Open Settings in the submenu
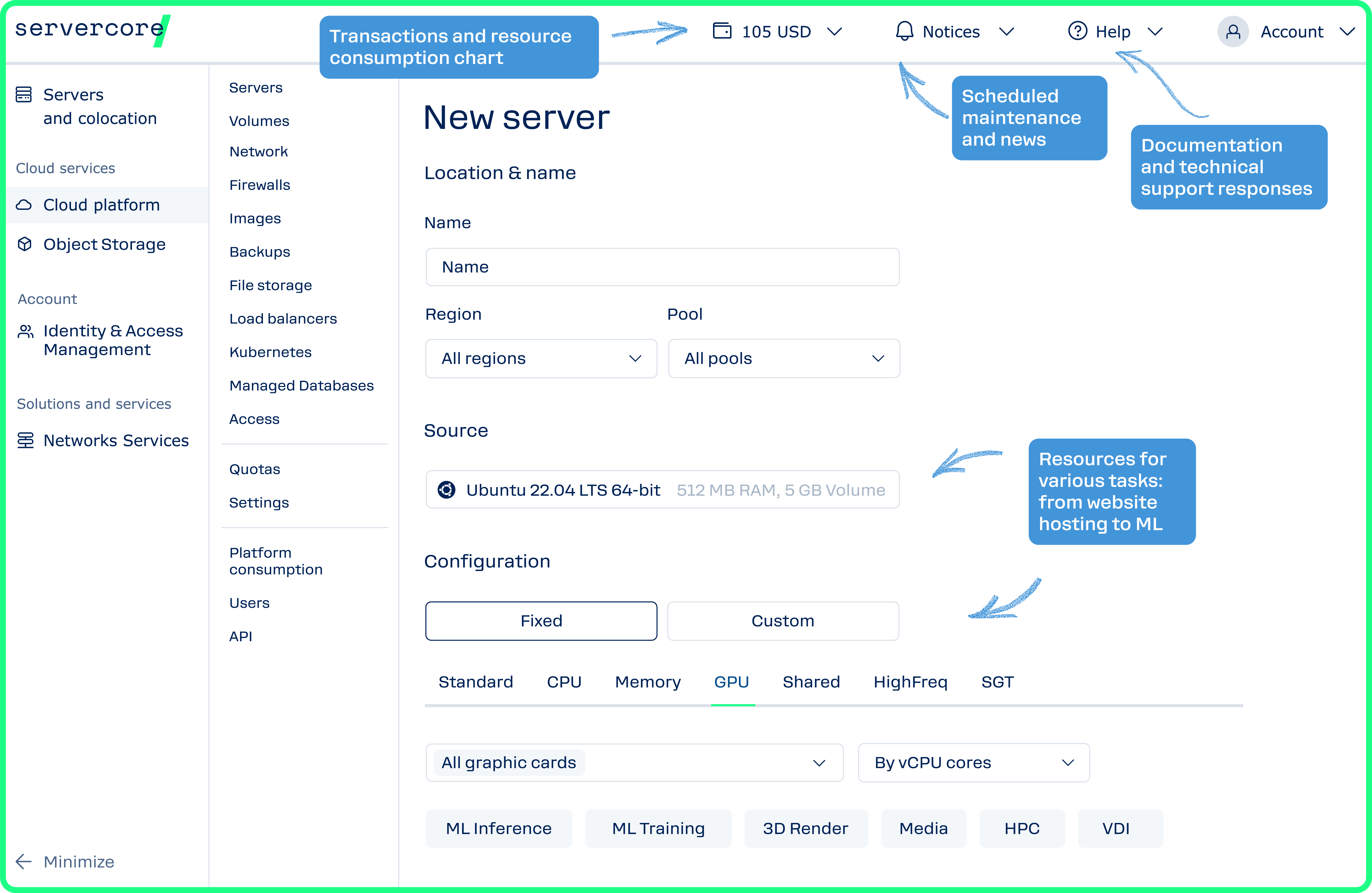Viewport: 1372px width, 893px height. coord(259,503)
